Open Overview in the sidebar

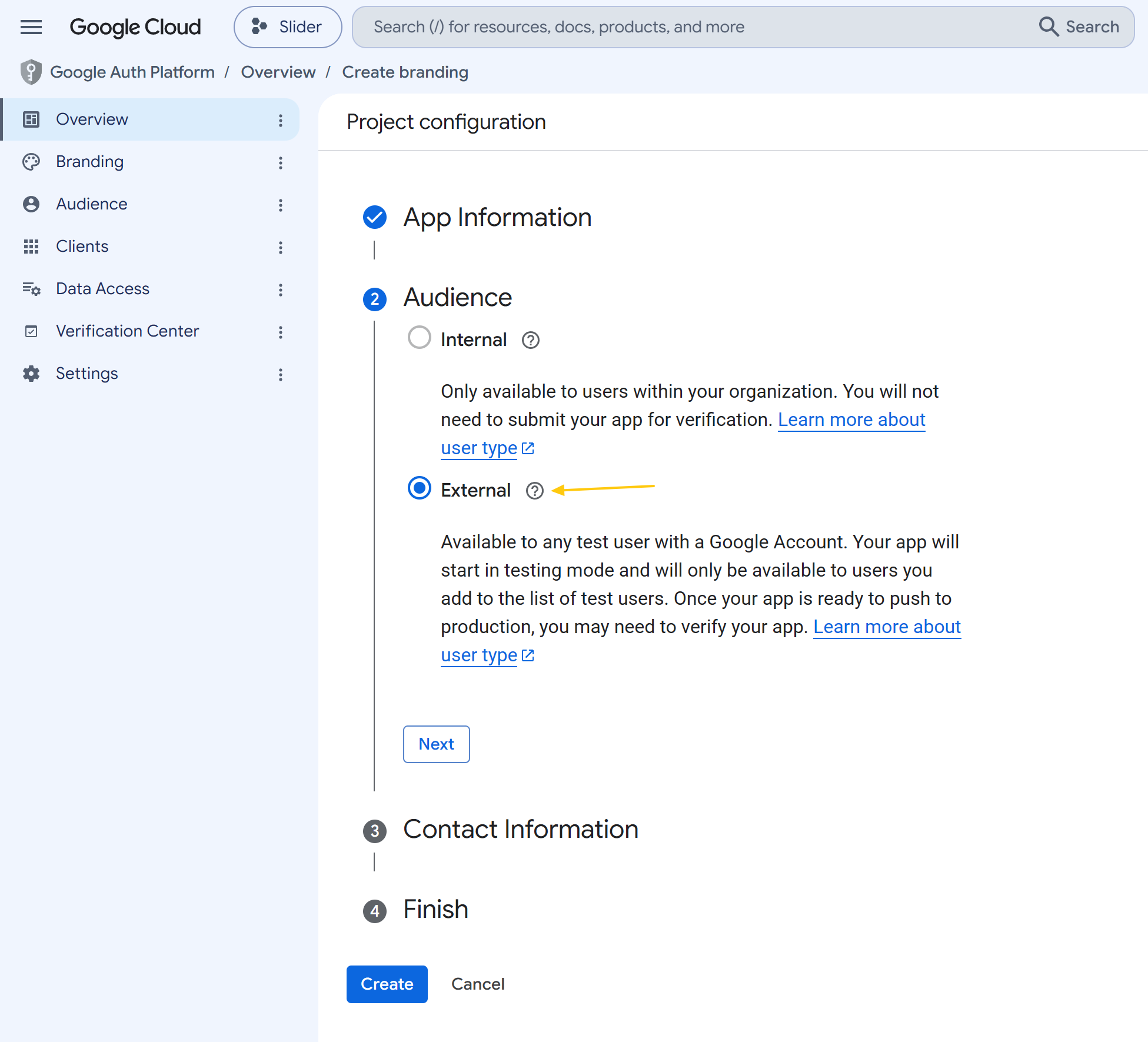150,119
